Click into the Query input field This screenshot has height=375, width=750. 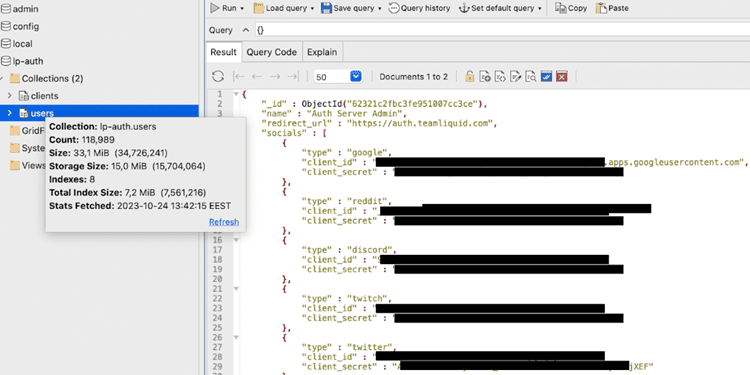502,30
